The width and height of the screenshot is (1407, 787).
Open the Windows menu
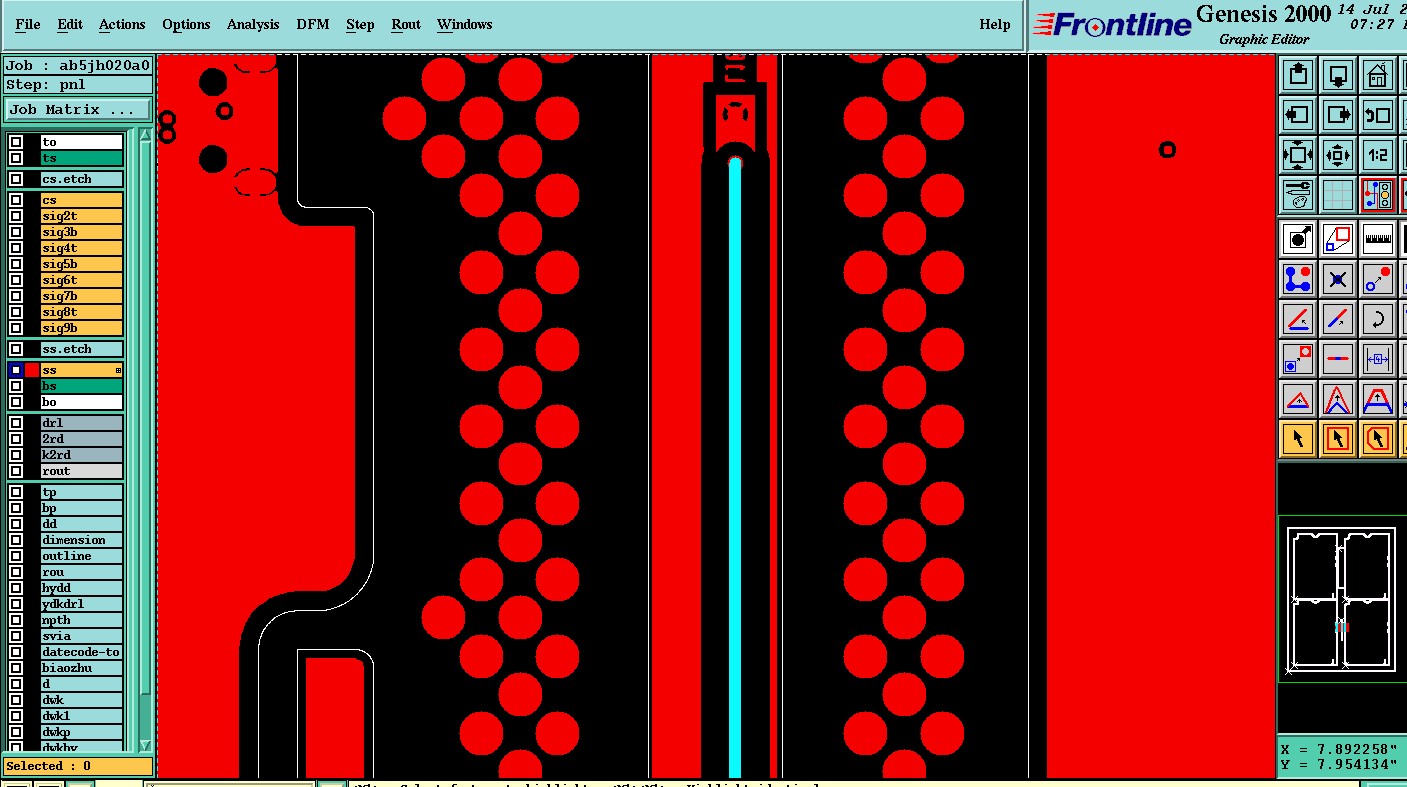pyautogui.click(x=465, y=24)
